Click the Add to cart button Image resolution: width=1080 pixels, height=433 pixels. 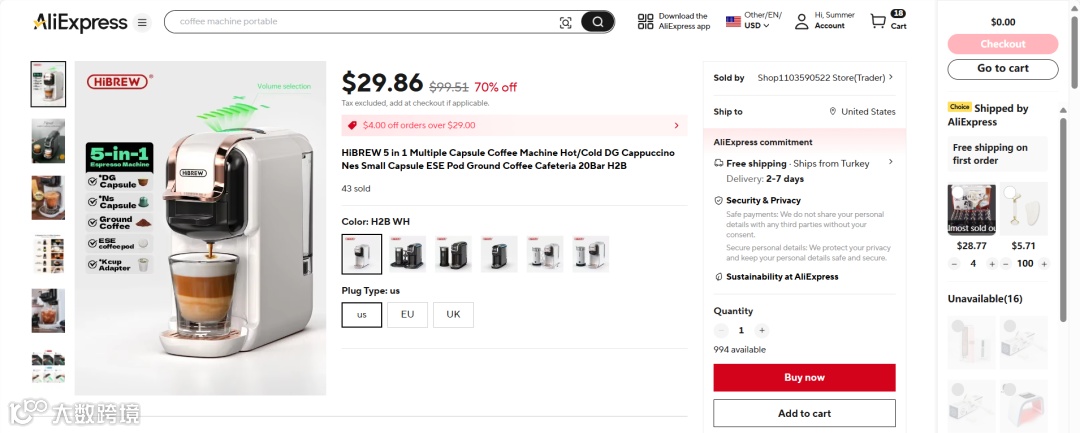[804, 413]
